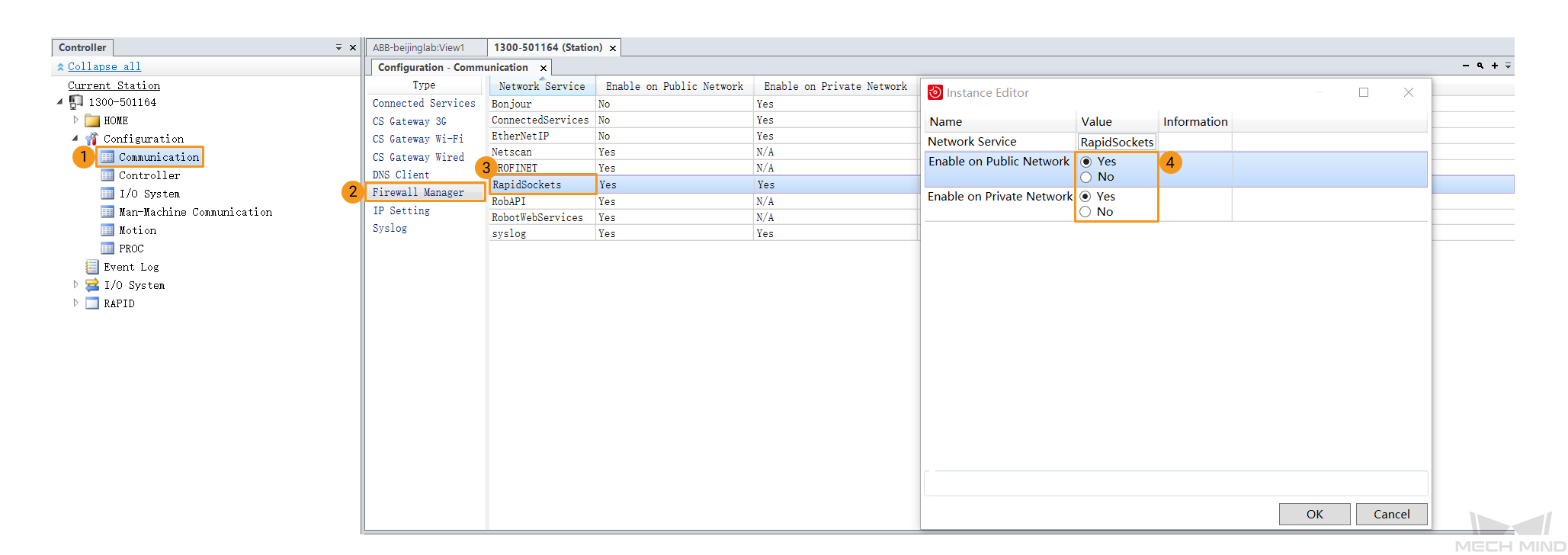Close the 1300-501164 (Station) tab
The height and width of the screenshot is (555, 1568).
pos(613,48)
